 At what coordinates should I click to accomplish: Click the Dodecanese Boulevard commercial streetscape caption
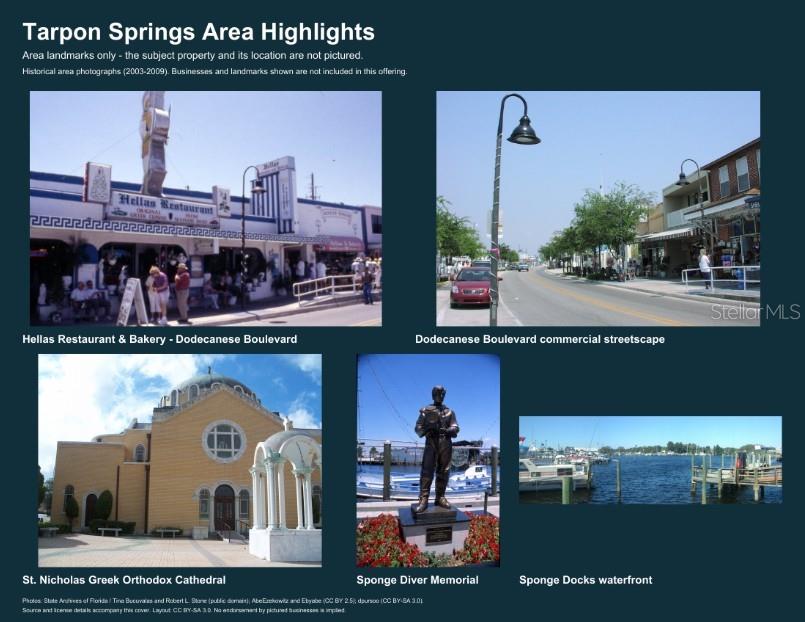[x=540, y=339]
